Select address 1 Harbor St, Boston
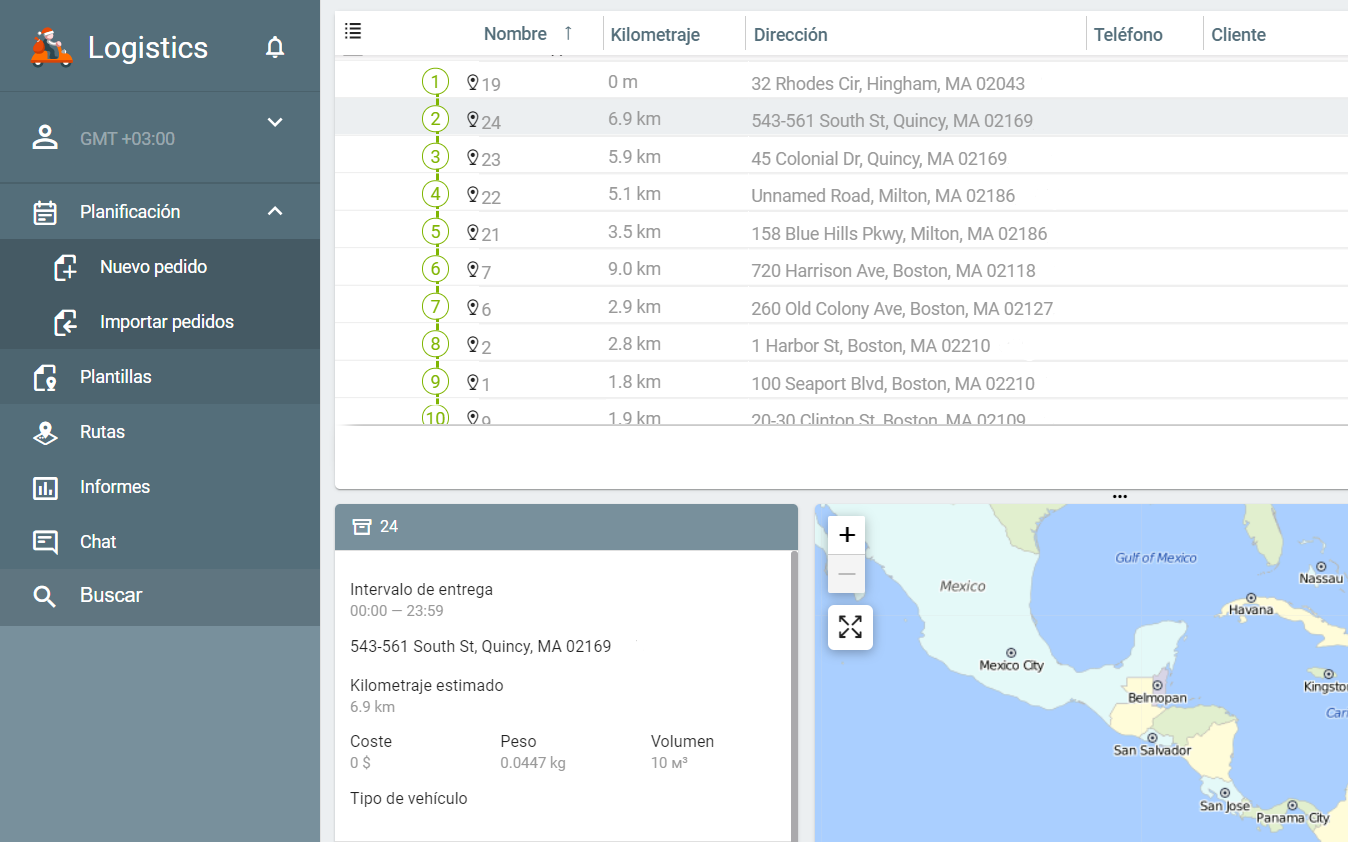The height and width of the screenshot is (842, 1348). [870, 346]
